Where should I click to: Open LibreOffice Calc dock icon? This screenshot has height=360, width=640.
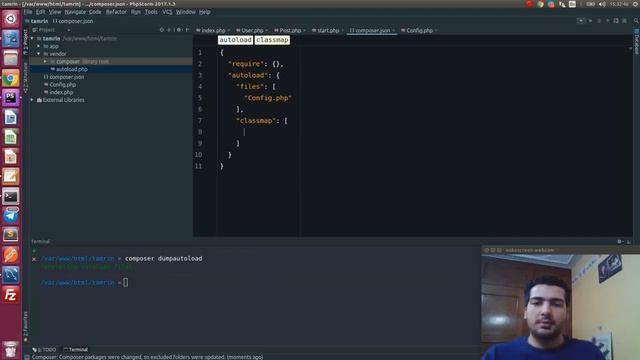11,137
